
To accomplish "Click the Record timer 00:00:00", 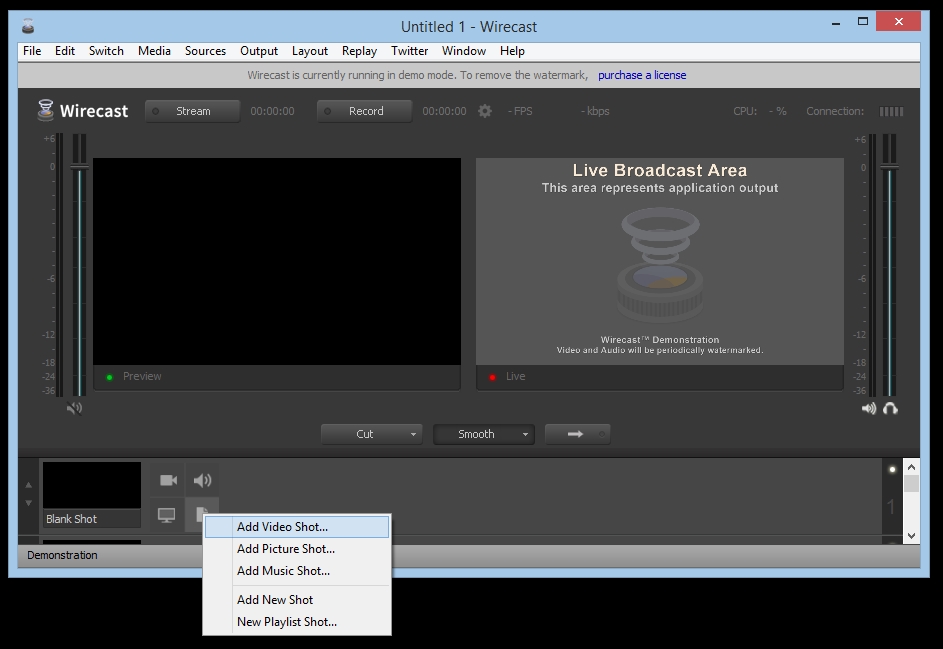I will (444, 111).
